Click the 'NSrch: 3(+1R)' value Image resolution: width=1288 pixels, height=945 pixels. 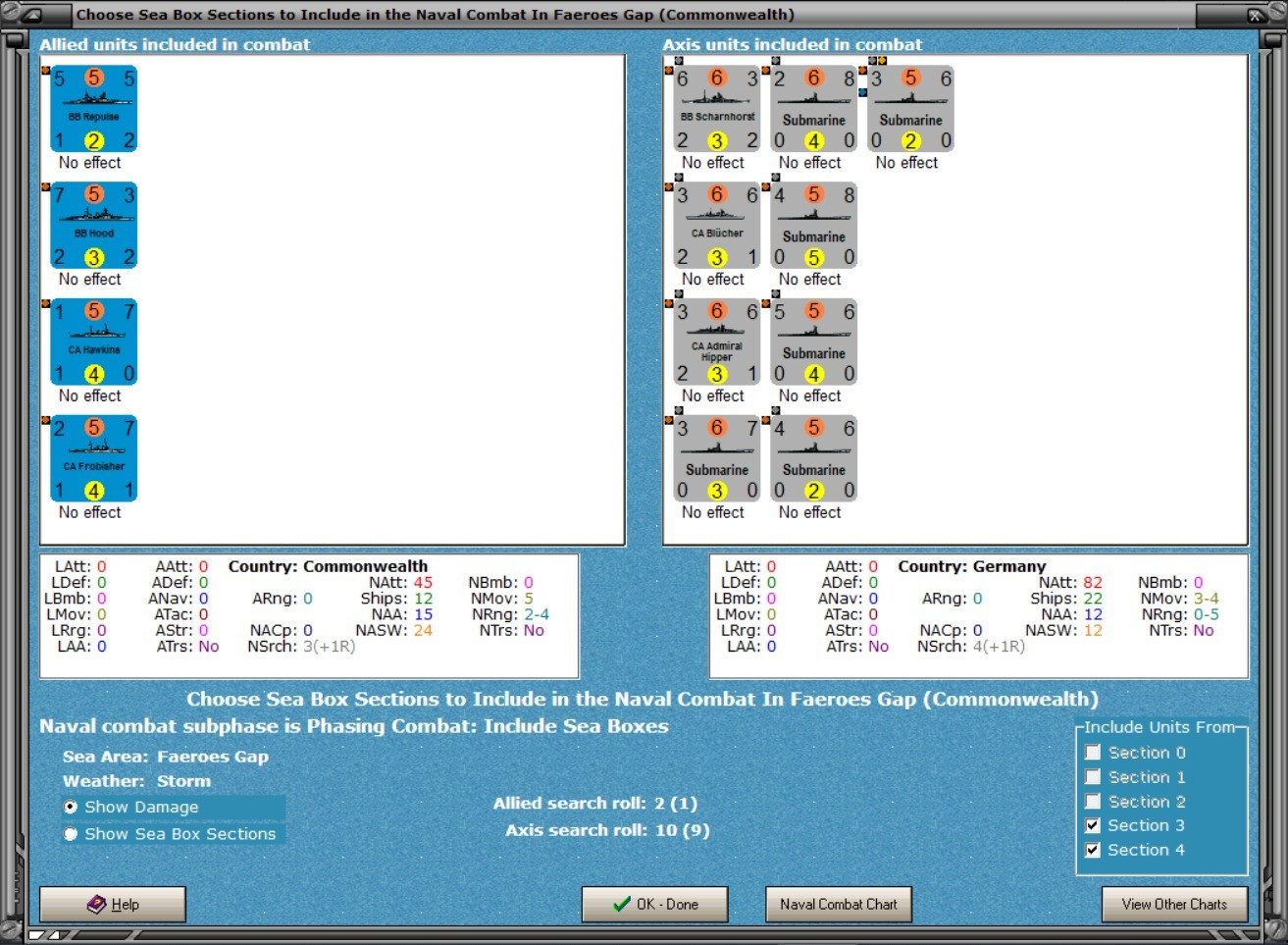coord(301,647)
